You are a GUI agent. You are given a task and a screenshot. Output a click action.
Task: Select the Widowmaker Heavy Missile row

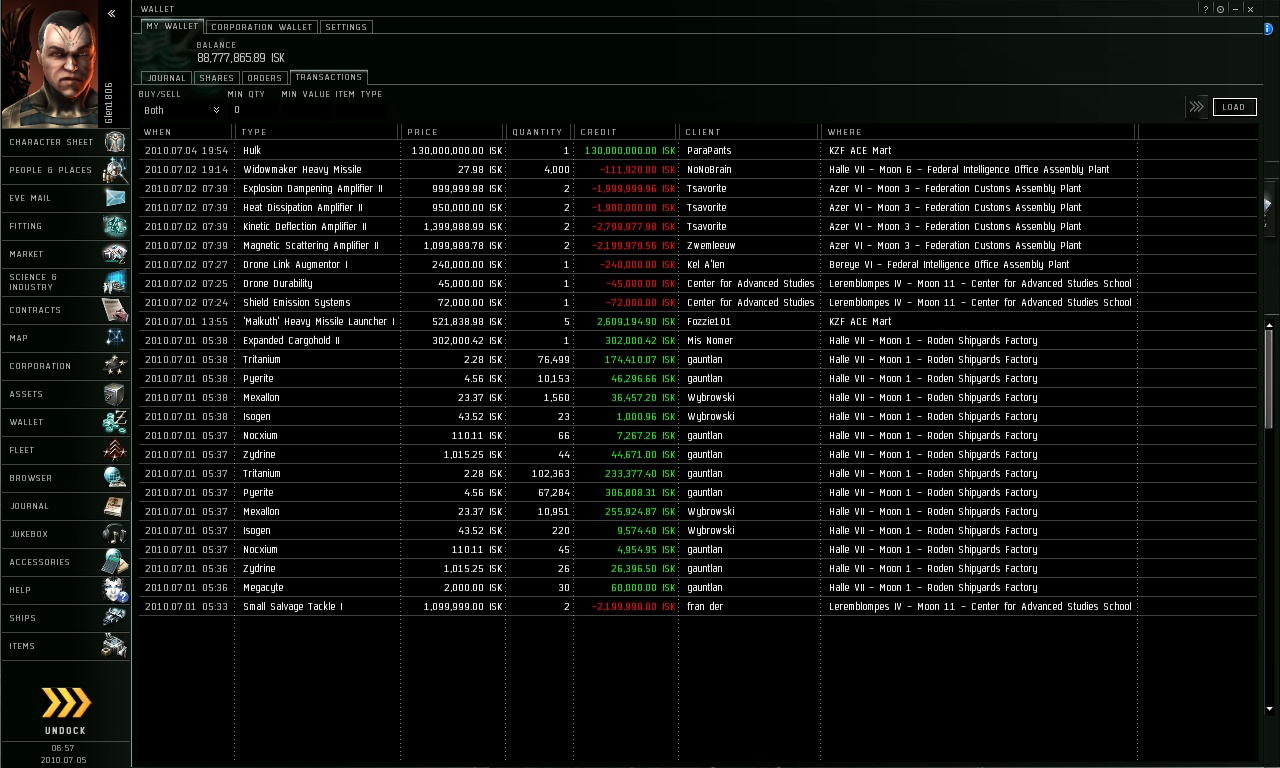click(x=698, y=170)
